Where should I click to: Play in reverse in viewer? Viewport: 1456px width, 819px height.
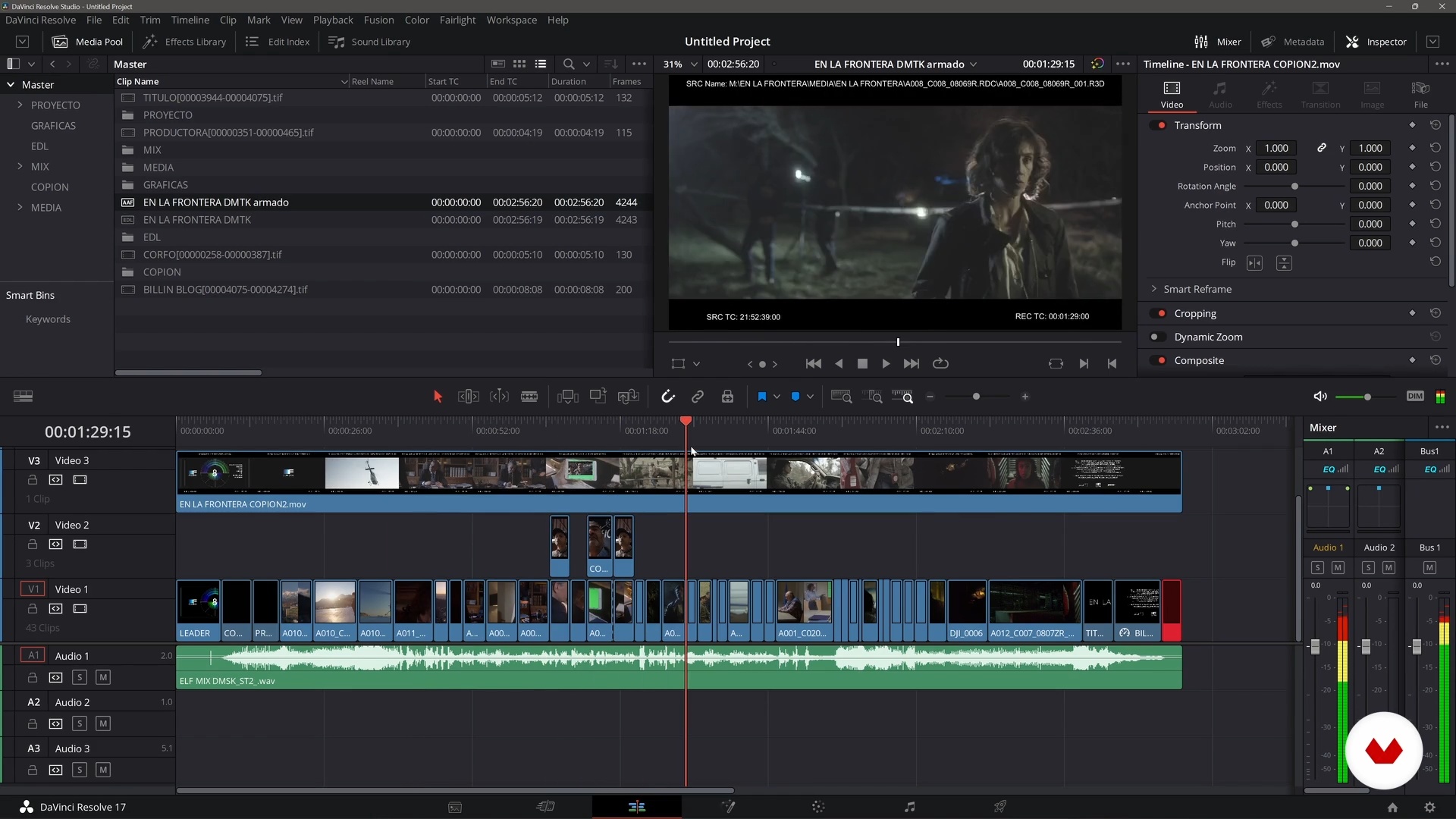[x=839, y=363]
